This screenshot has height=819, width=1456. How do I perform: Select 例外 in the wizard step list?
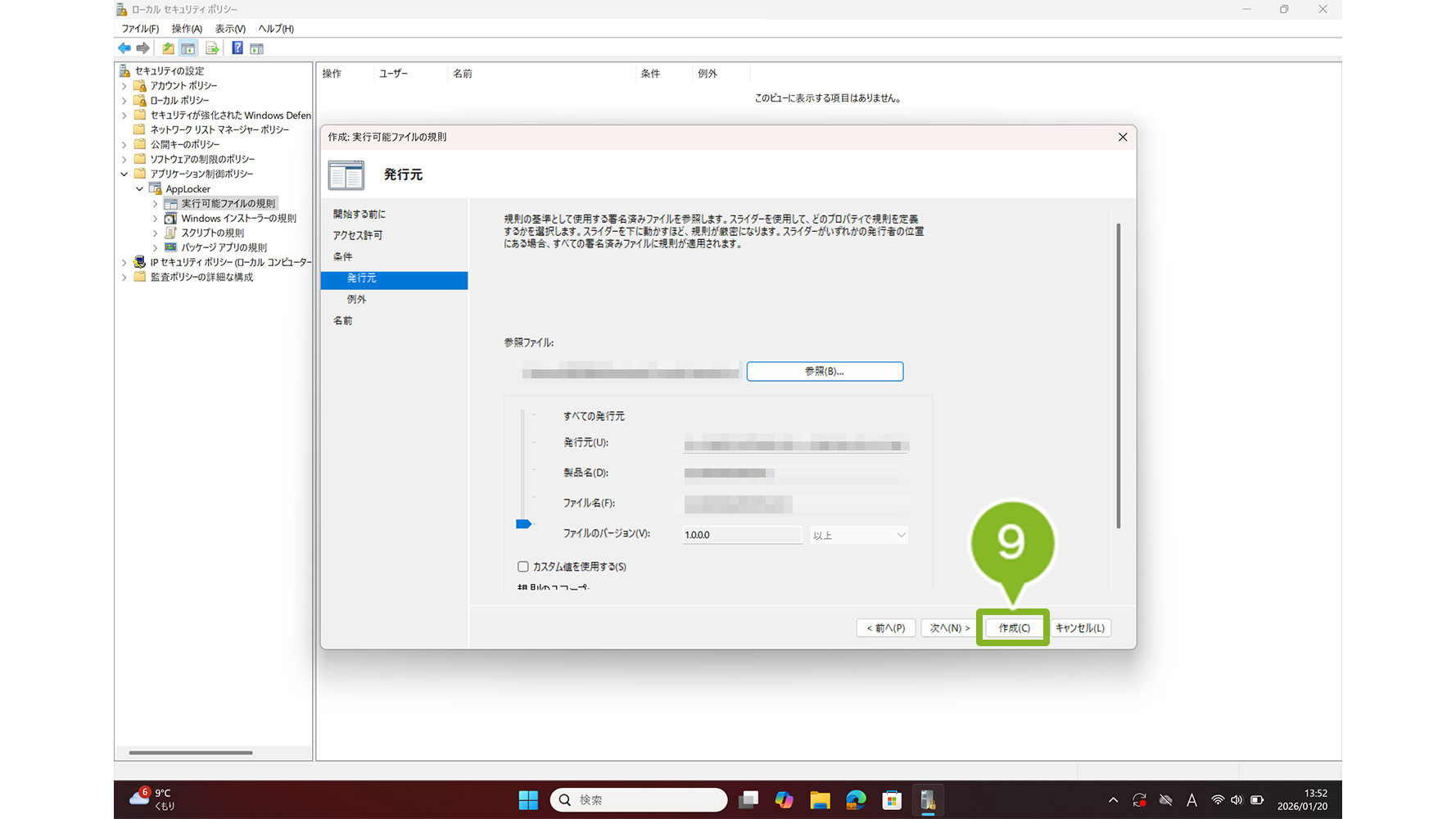357,300
